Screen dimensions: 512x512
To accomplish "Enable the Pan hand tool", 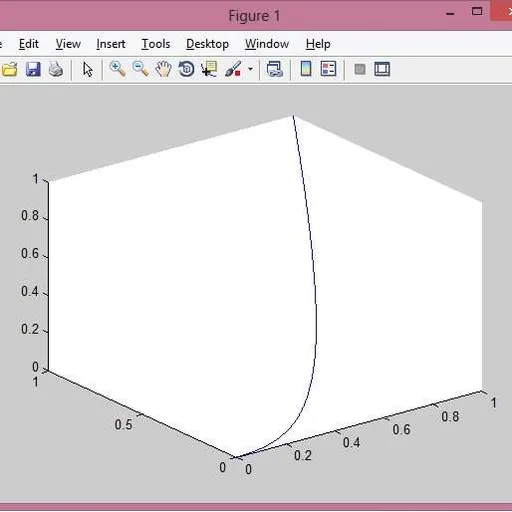I will click(x=163, y=69).
